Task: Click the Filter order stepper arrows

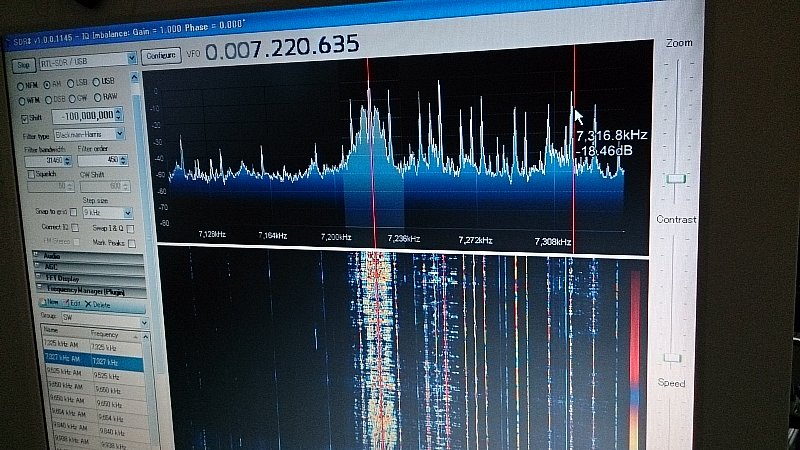Action: (x=123, y=160)
